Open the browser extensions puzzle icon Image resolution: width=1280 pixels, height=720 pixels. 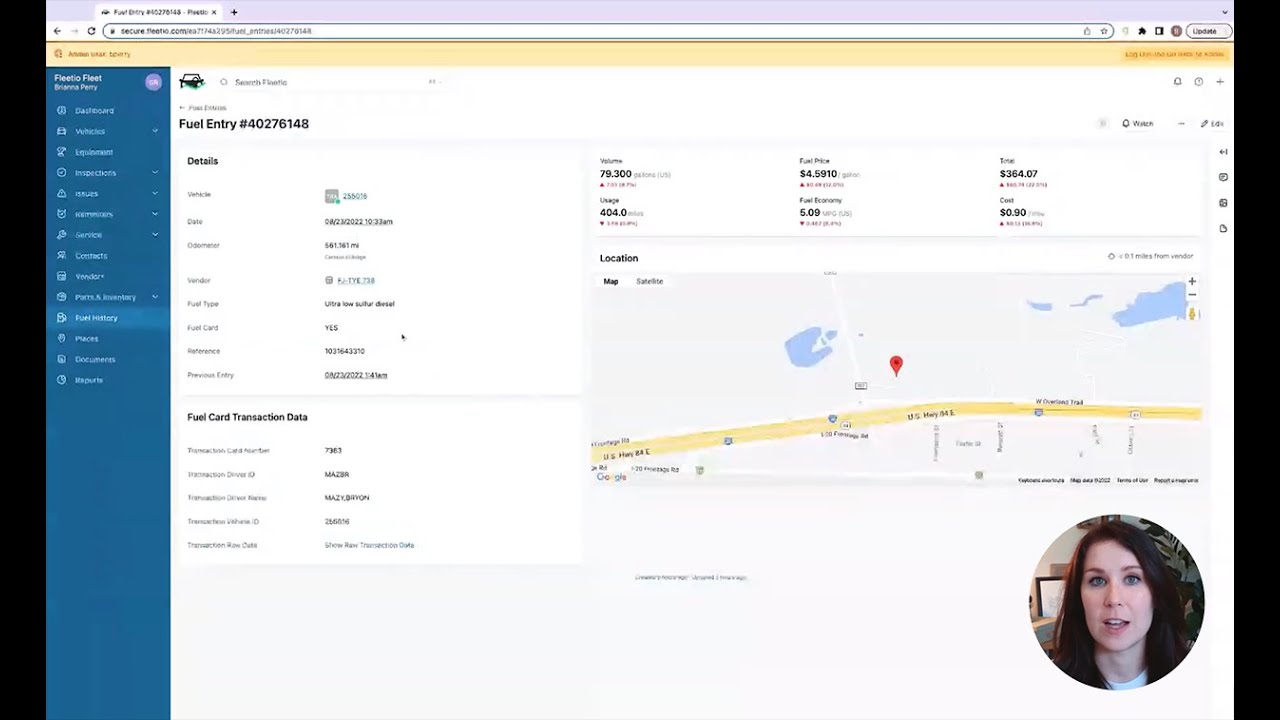(x=1142, y=31)
